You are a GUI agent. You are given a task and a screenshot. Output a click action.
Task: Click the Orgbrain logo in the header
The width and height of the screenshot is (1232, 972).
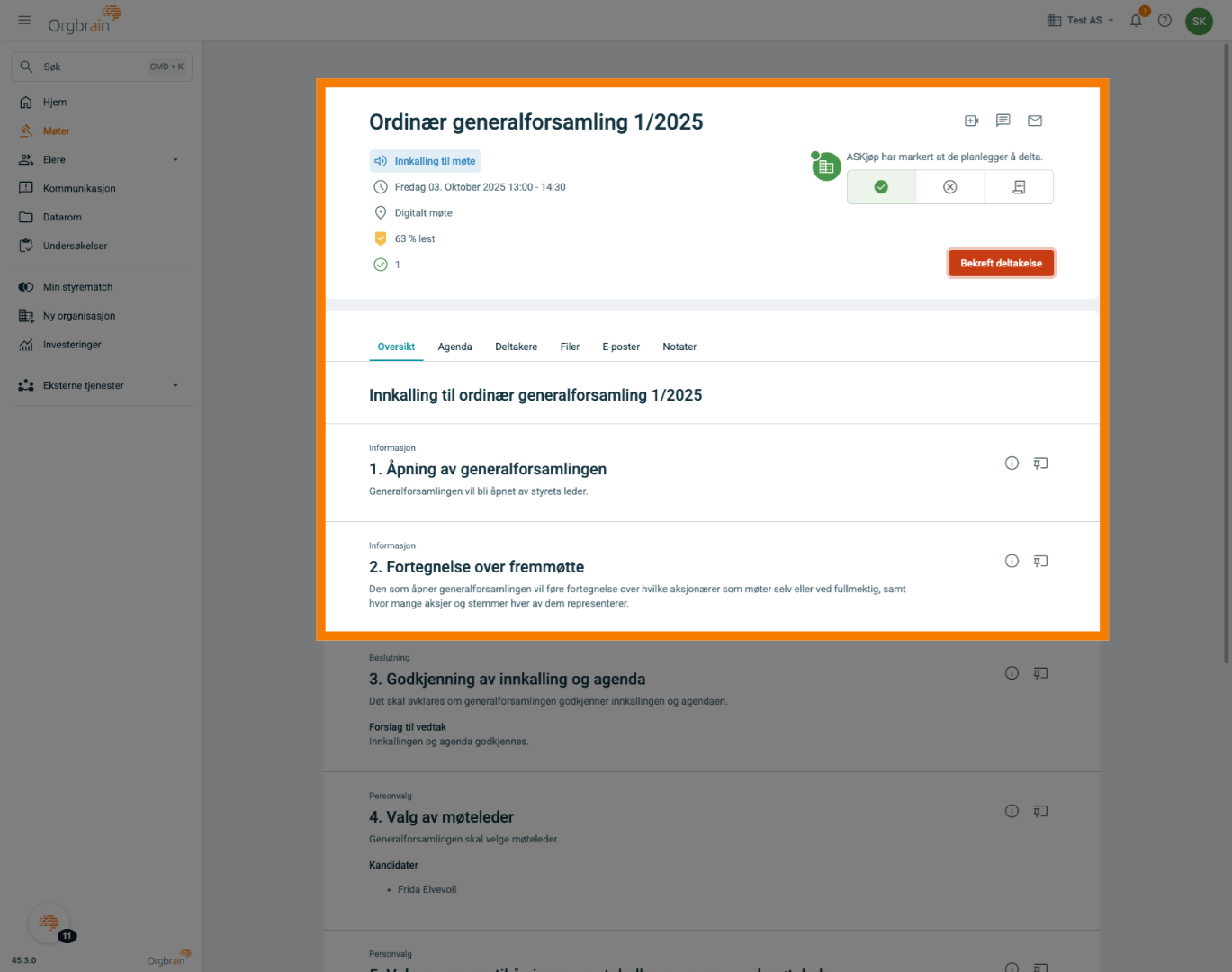pos(85,20)
